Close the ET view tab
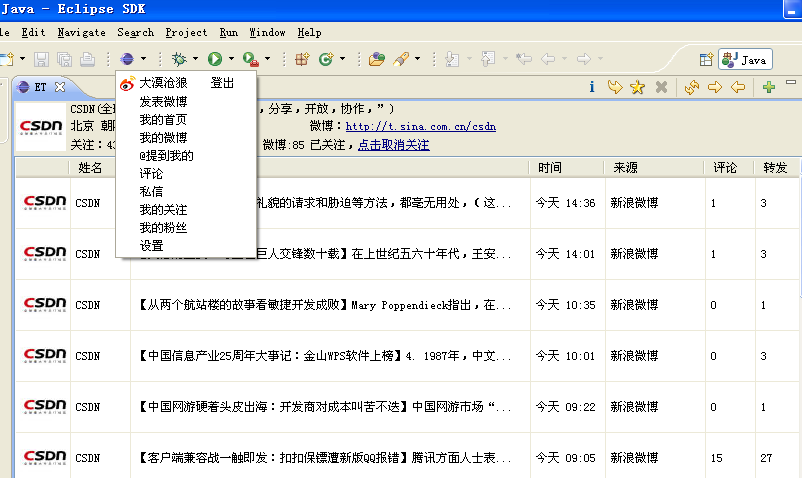 click(60, 87)
